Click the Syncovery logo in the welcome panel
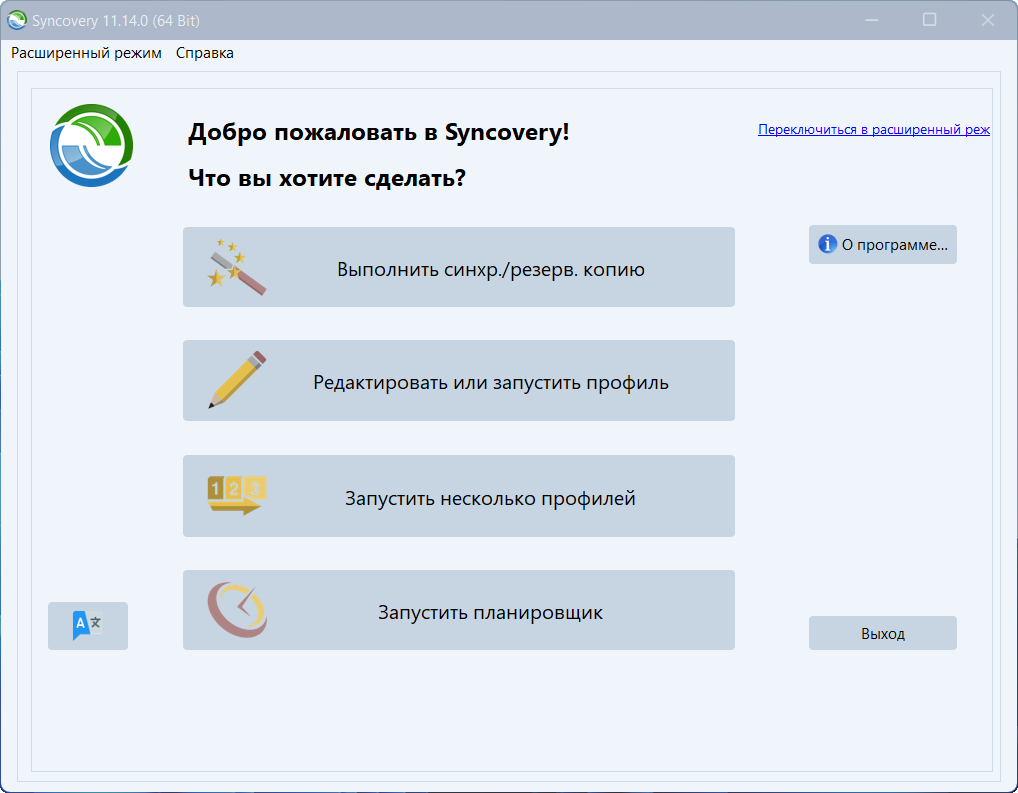1018x793 pixels. pyautogui.click(x=92, y=145)
